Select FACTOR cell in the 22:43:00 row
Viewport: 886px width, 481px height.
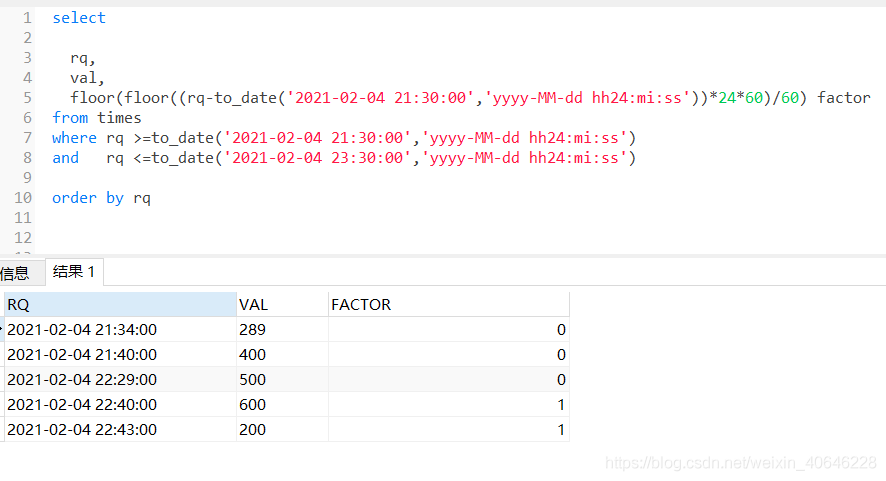click(x=448, y=430)
